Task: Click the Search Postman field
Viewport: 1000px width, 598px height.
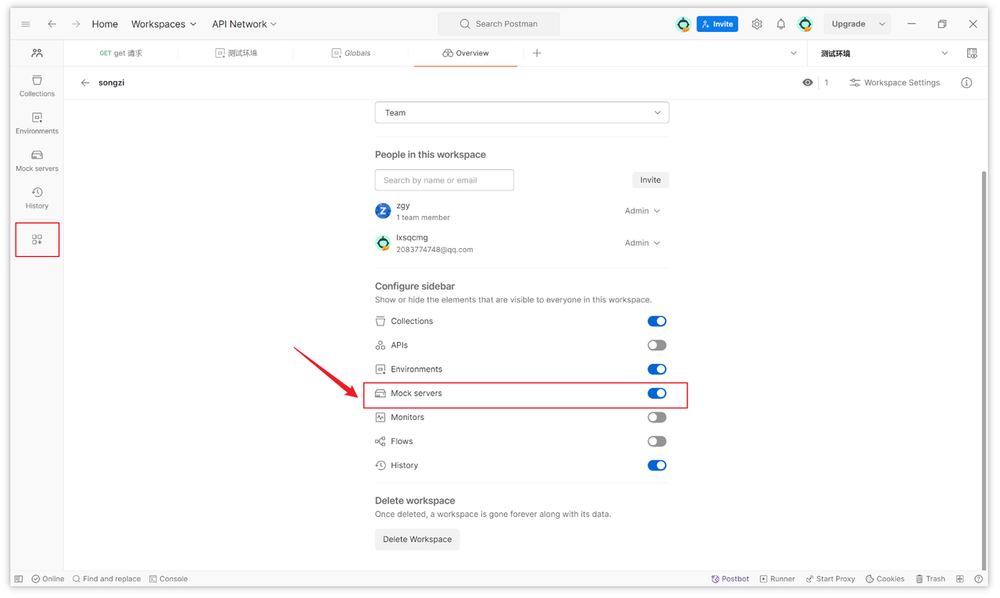Action: (x=499, y=24)
